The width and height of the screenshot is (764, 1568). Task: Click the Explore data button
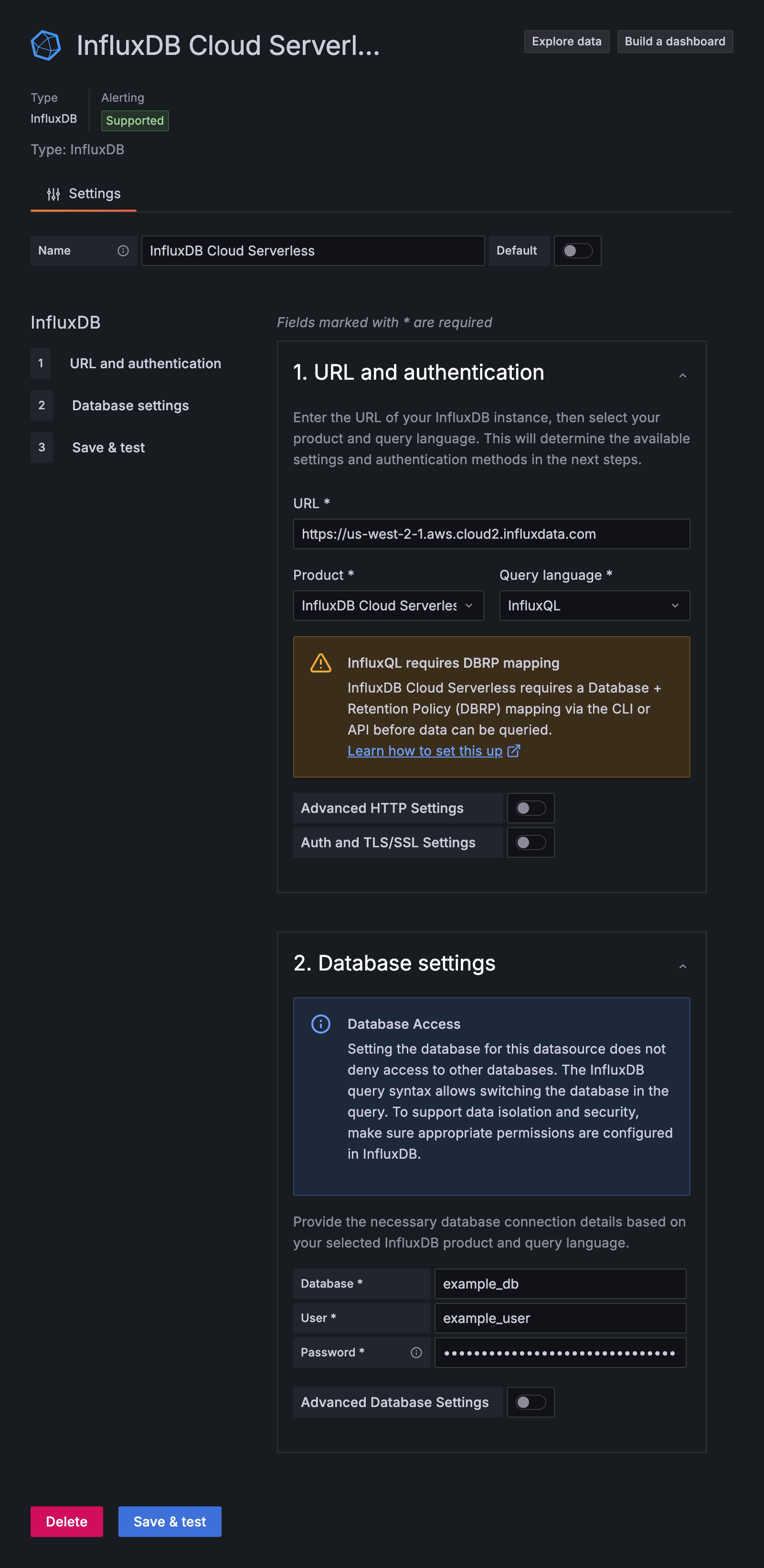click(x=566, y=42)
